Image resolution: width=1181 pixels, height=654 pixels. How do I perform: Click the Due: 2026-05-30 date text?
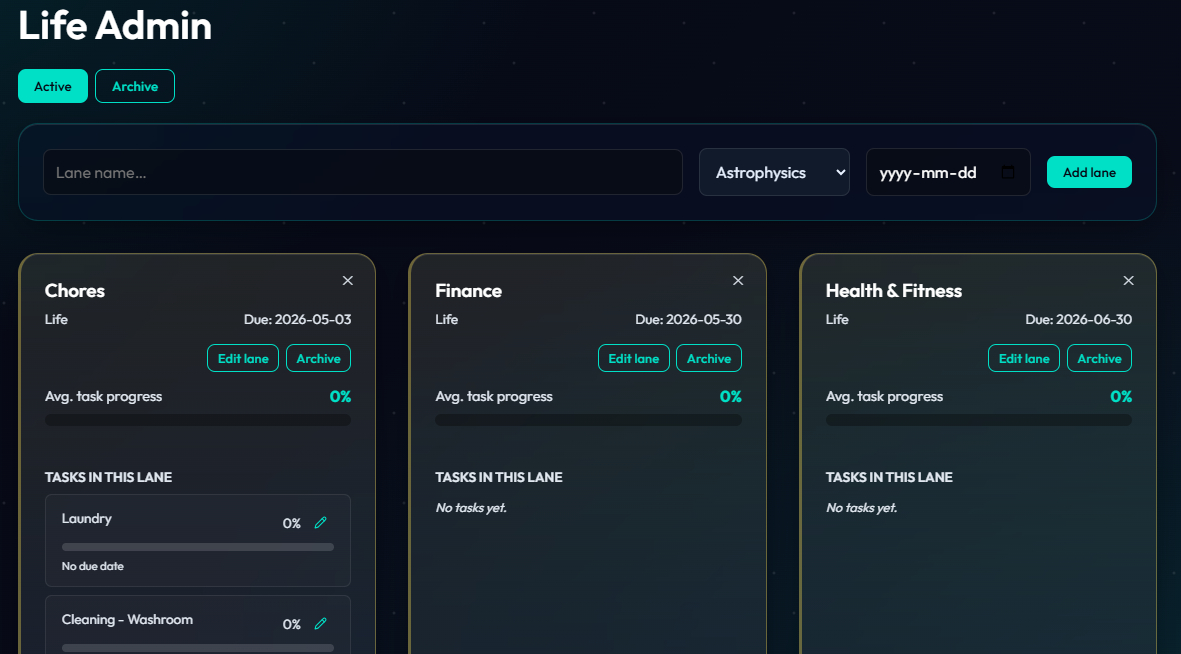click(x=688, y=319)
